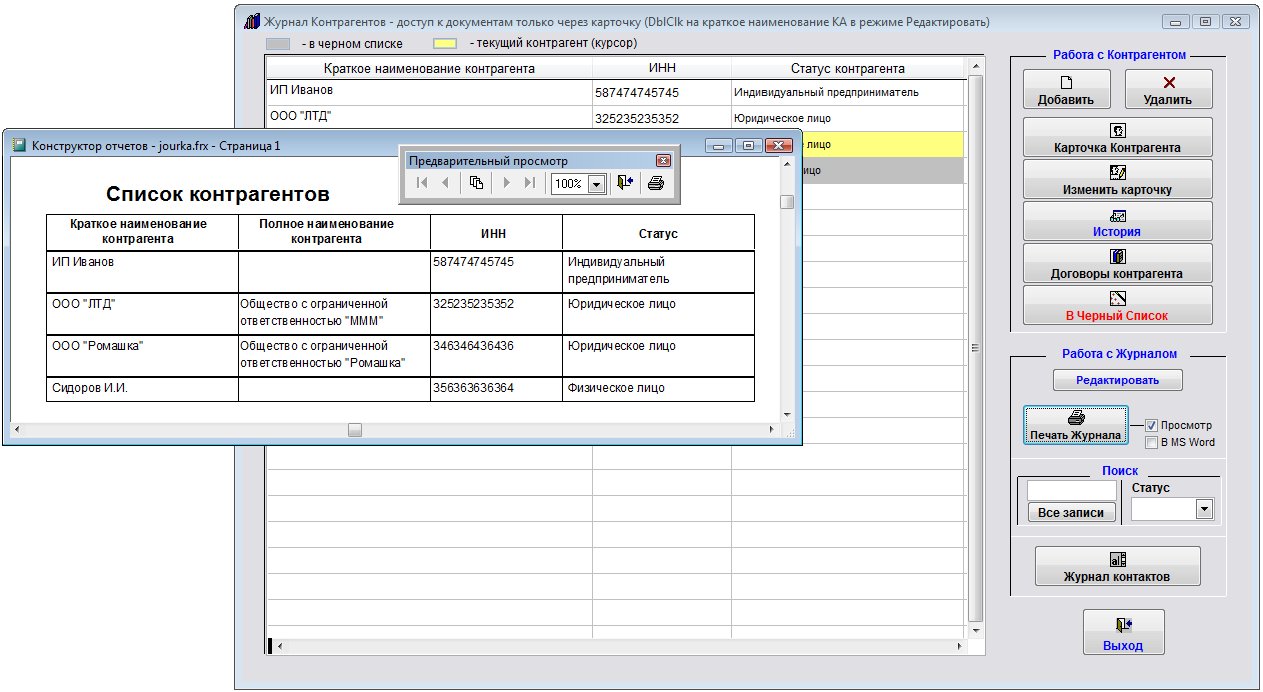Click the Go to Page icon in preview toolbar

point(477,183)
